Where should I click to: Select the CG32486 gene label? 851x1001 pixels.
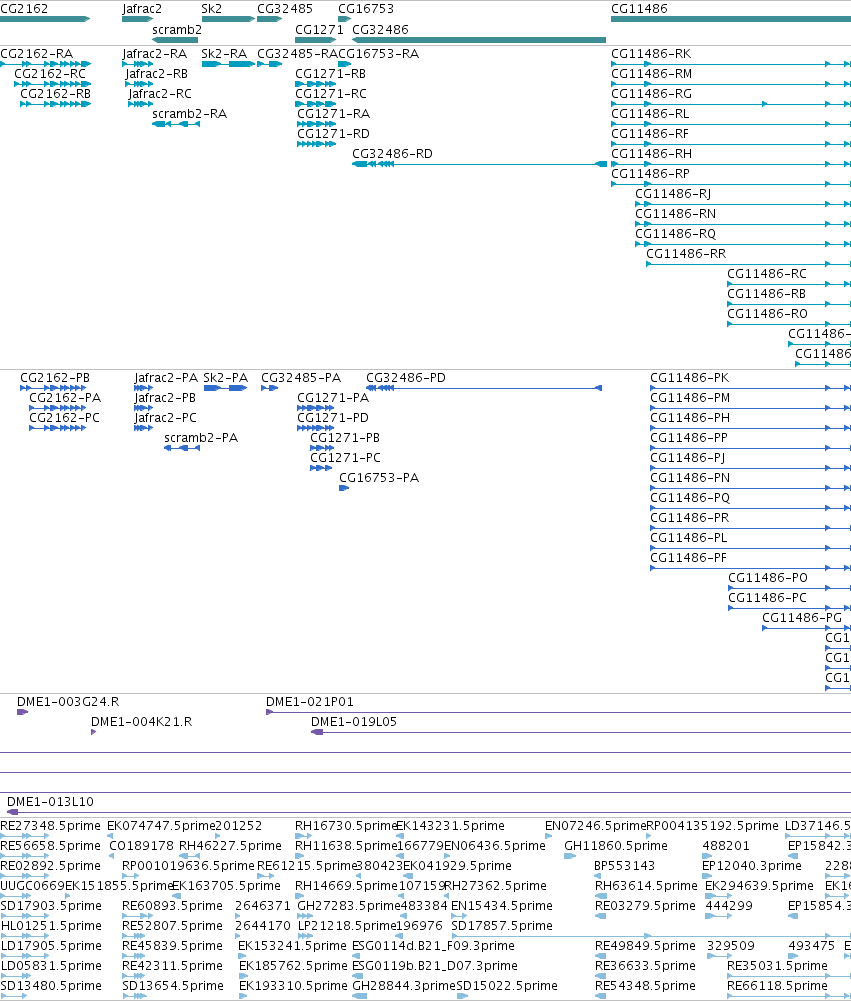380,29
